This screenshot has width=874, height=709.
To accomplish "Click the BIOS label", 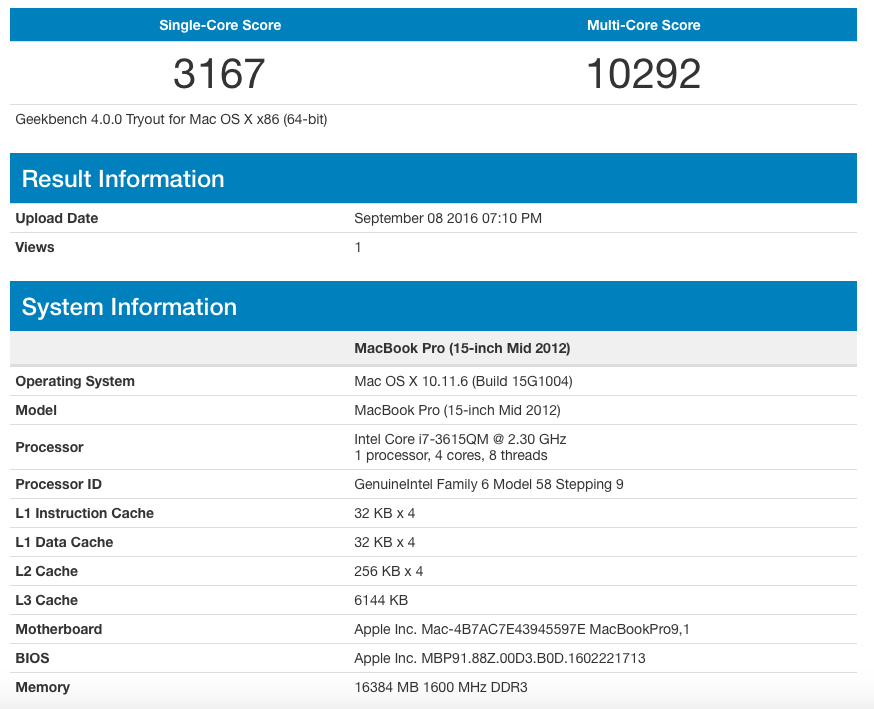I will tap(32, 658).
